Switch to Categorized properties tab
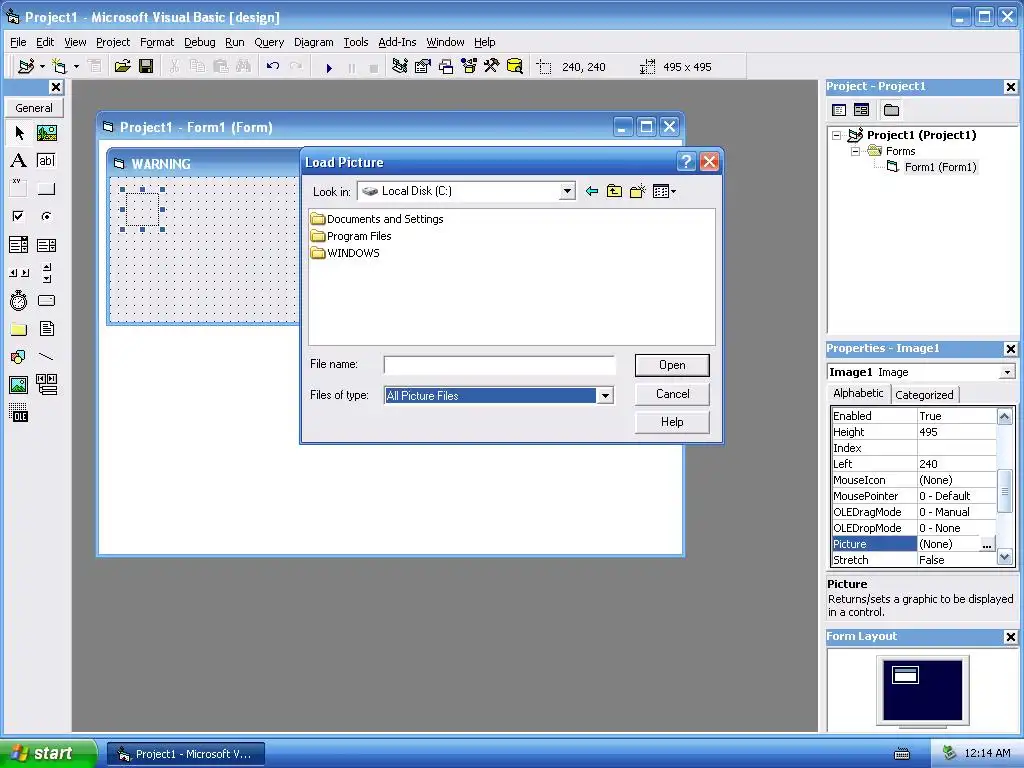The image size is (1024, 768). pyautogui.click(x=924, y=394)
